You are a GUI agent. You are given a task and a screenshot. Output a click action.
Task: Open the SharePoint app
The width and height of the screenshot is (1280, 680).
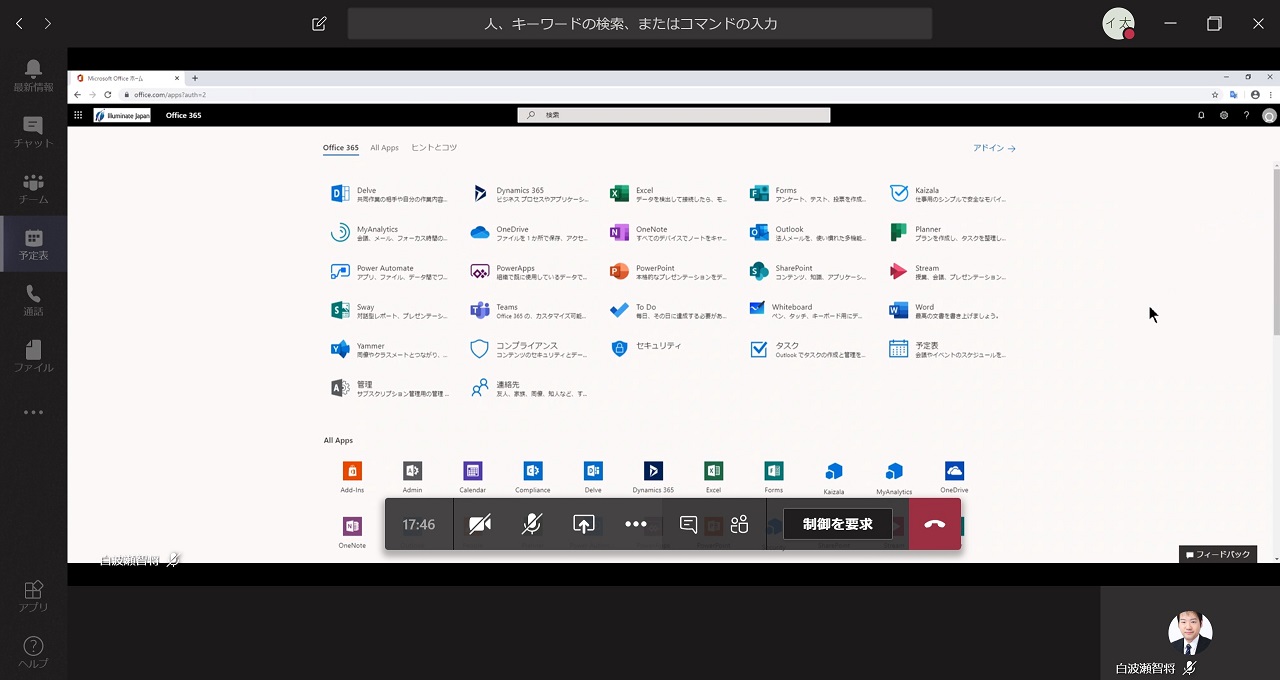pyautogui.click(x=808, y=272)
